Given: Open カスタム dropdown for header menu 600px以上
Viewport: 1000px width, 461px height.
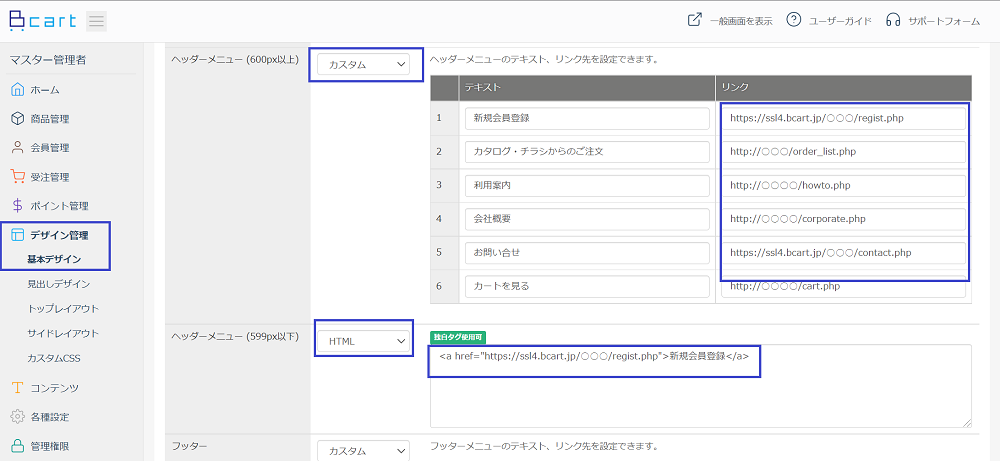Looking at the screenshot, I should point(364,64).
